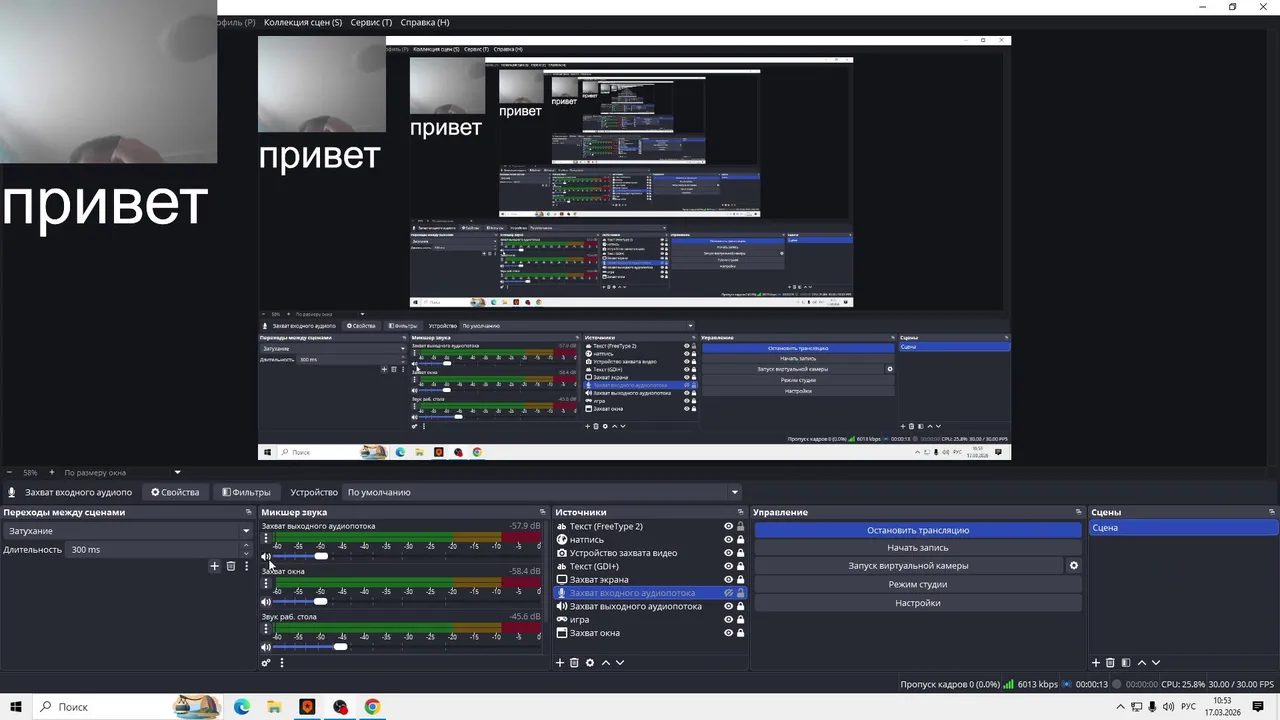1280x720 pixels.
Task: Add a new scene with plus icon in Сцены
Action: click(1096, 663)
